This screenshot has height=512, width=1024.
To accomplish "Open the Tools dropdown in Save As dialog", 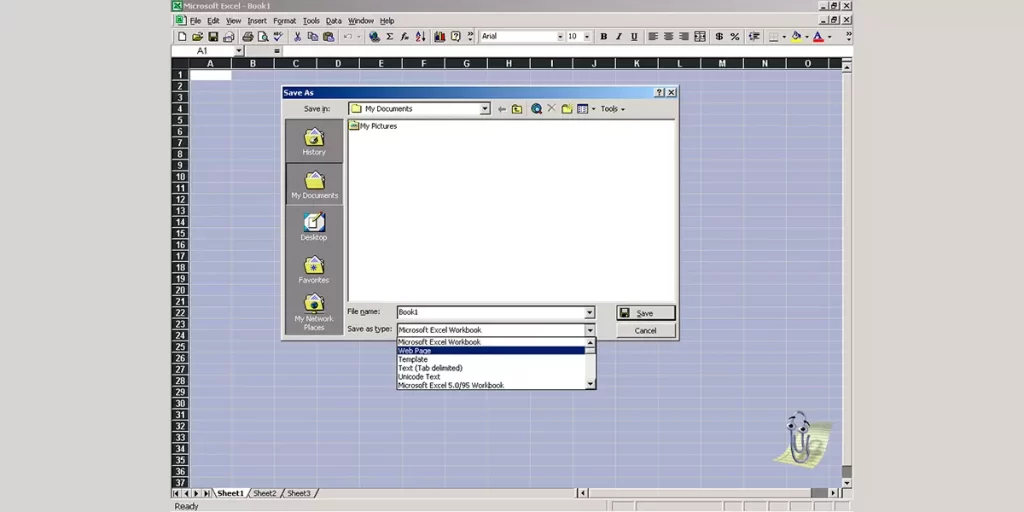I will coord(613,109).
